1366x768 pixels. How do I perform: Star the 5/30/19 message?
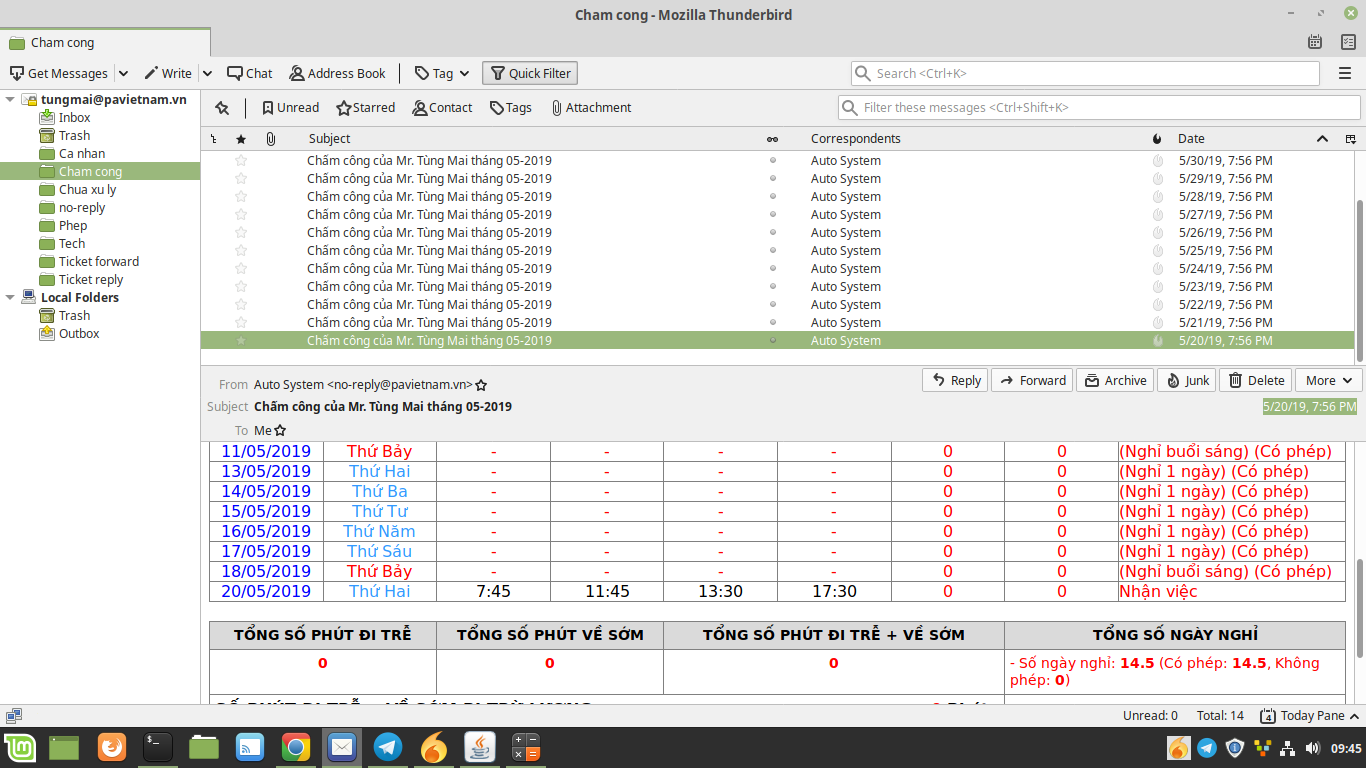241,161
